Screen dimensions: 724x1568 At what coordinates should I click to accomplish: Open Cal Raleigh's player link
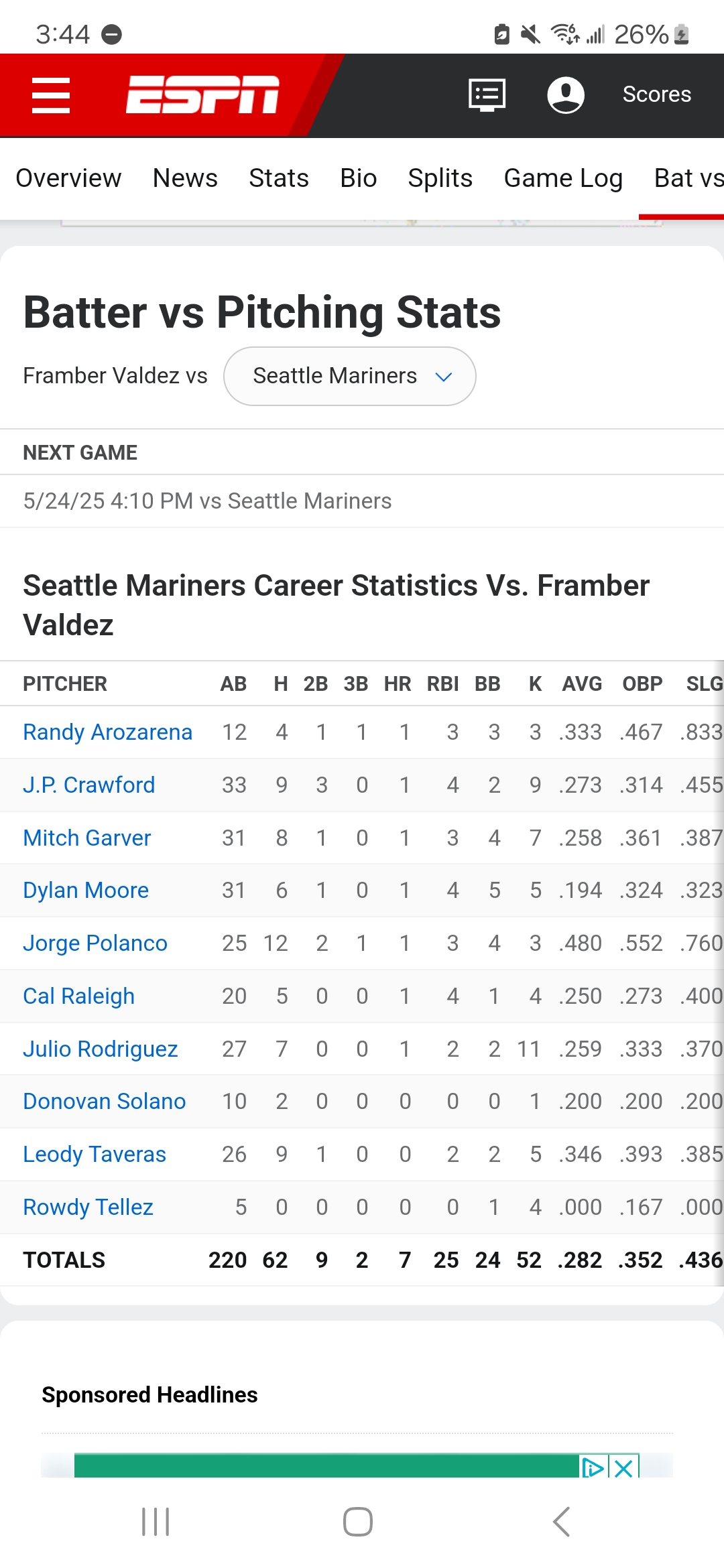click(79, 996)
